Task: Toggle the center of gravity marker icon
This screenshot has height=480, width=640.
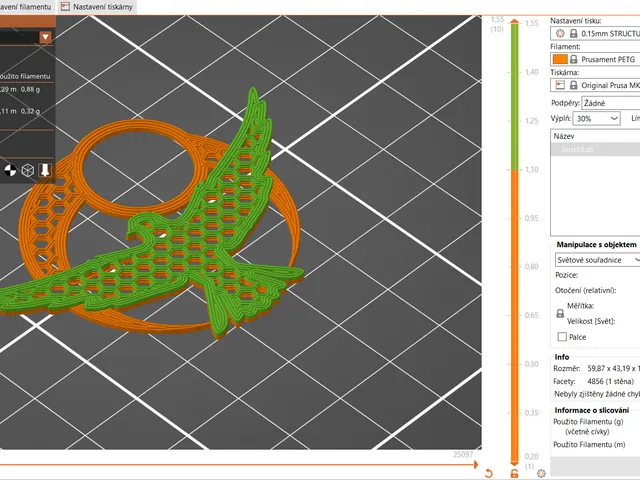Action: click(10, 170)
